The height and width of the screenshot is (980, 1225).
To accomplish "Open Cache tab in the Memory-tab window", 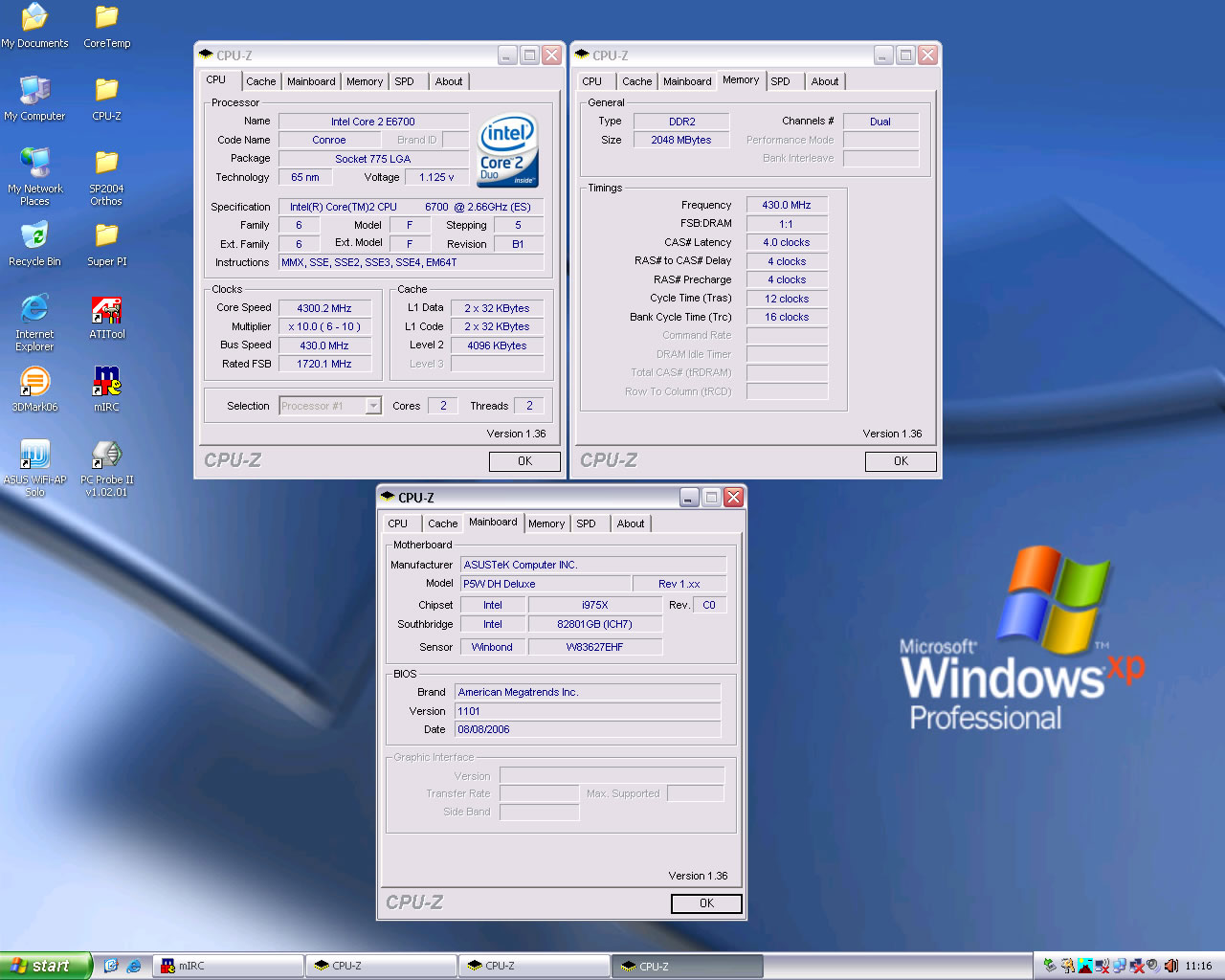I will [x=636, y=81].
